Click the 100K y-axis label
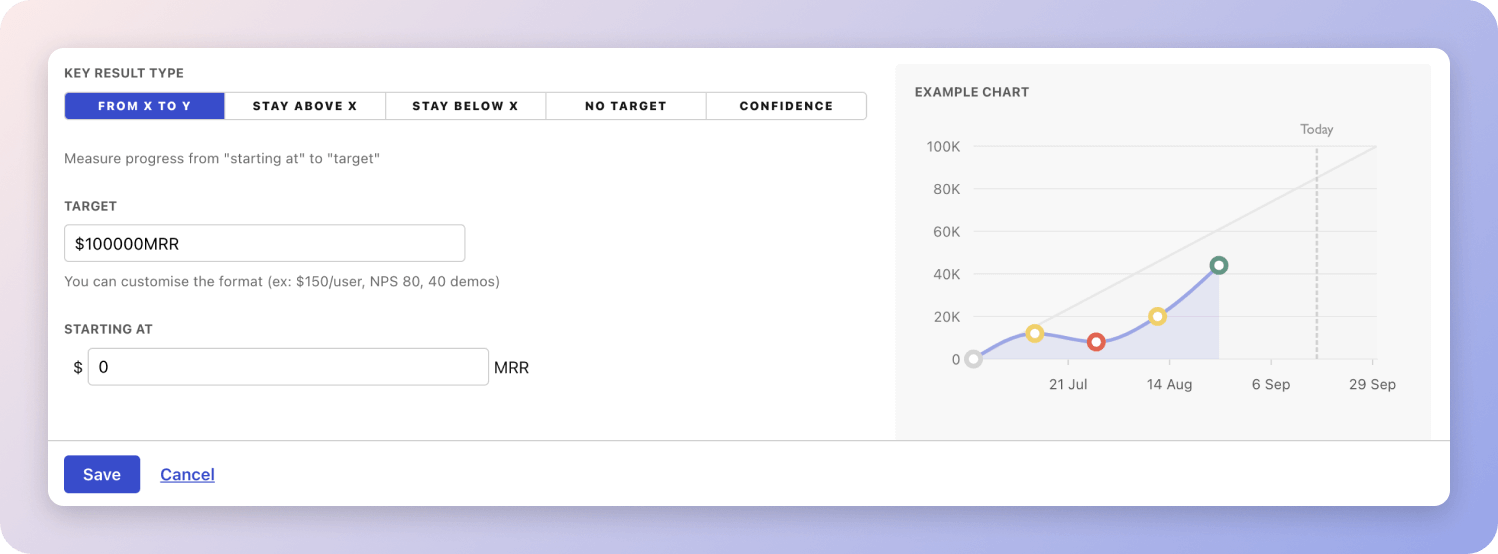1498x554 pixels. pyautogui.click(x=943, y=147)
